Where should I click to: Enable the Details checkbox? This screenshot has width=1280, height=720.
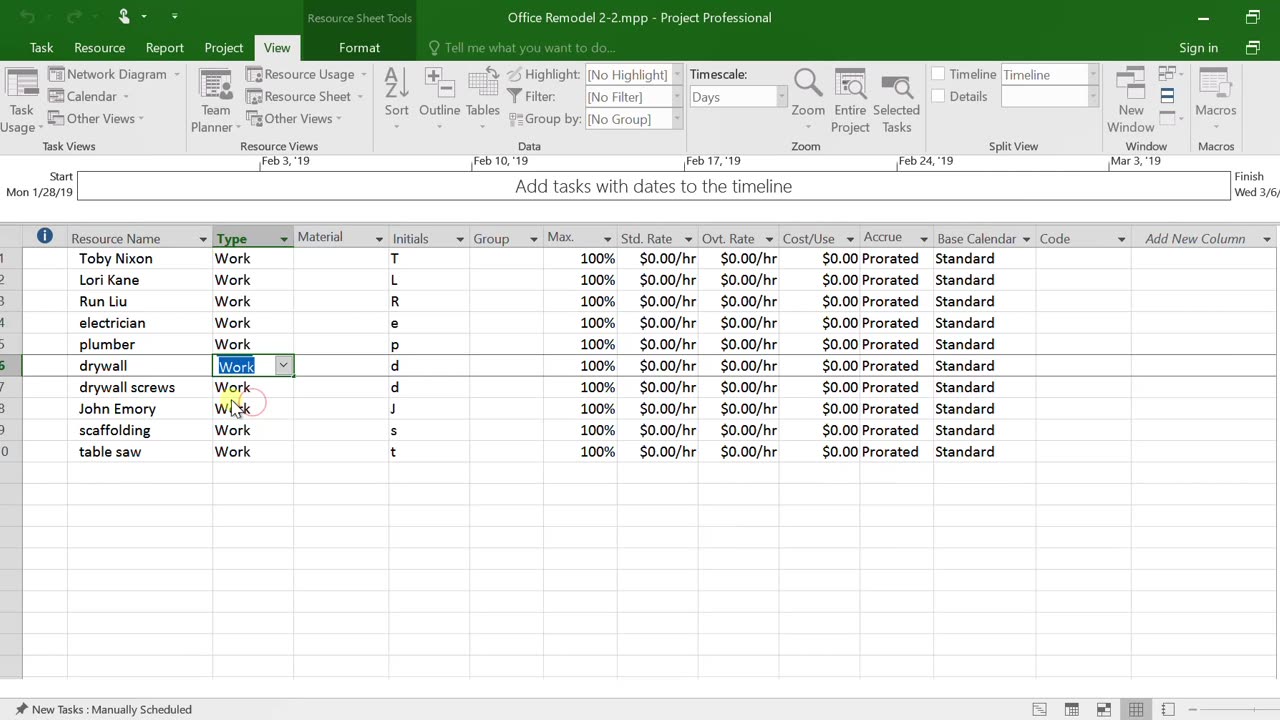pos(938,96)
